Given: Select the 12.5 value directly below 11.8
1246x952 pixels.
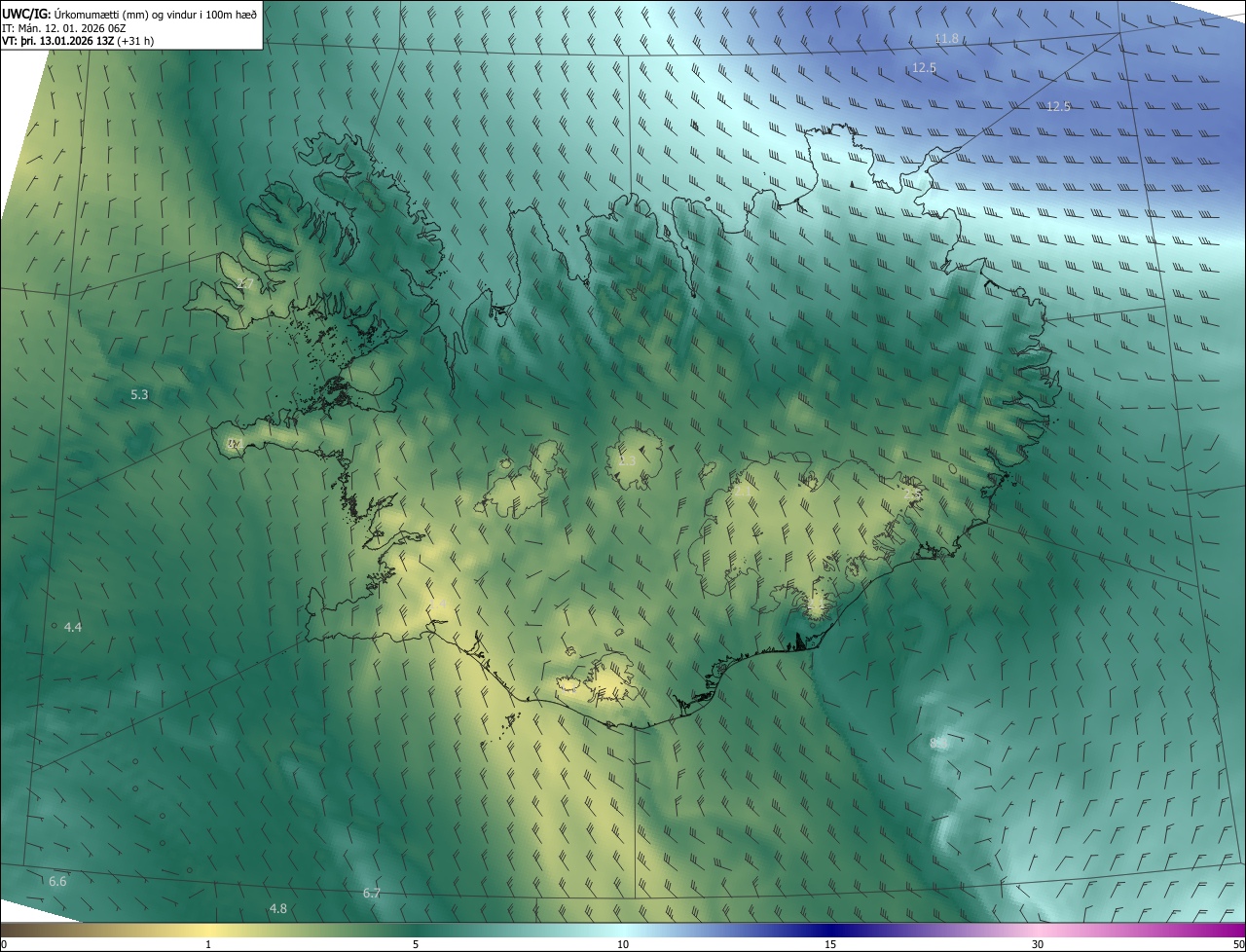Looking at the screenshot, I should click(x=924, y=68).
